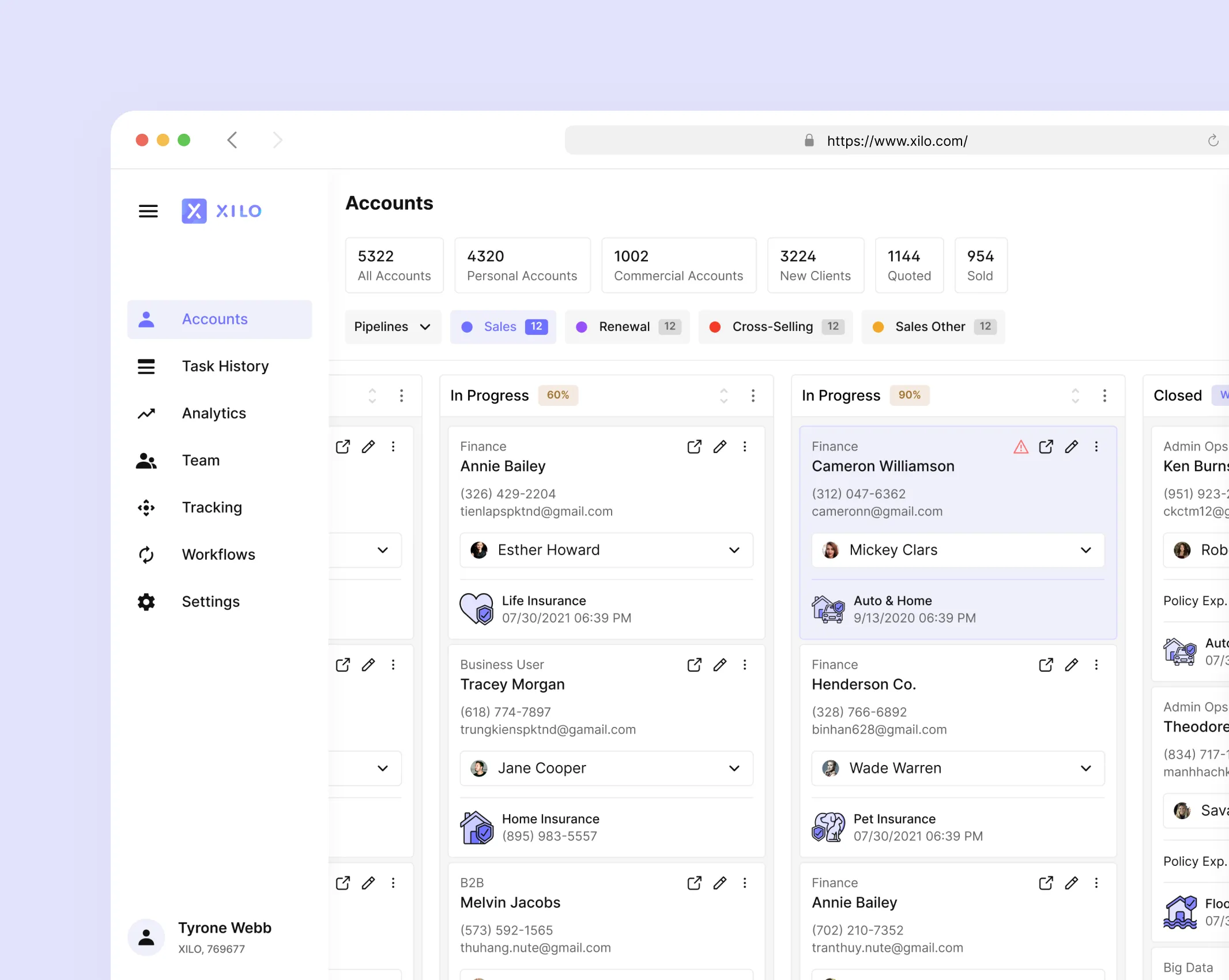The width and height of the screenshot is (1229, 980).
Task: Sort the In Progress 60% column
Action: pyautogui.click(x=723, y=395)
